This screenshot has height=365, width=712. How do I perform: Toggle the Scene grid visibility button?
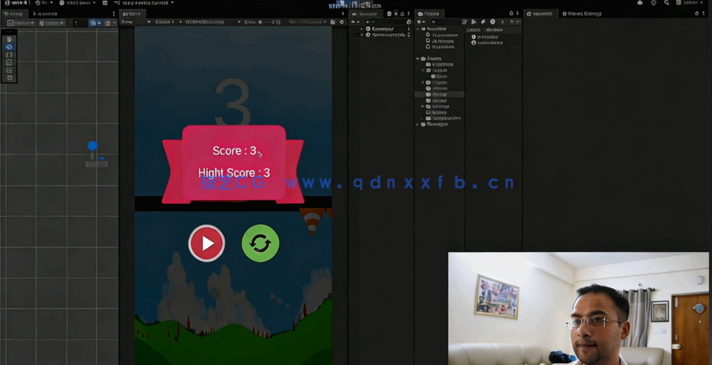pos(94,23)
